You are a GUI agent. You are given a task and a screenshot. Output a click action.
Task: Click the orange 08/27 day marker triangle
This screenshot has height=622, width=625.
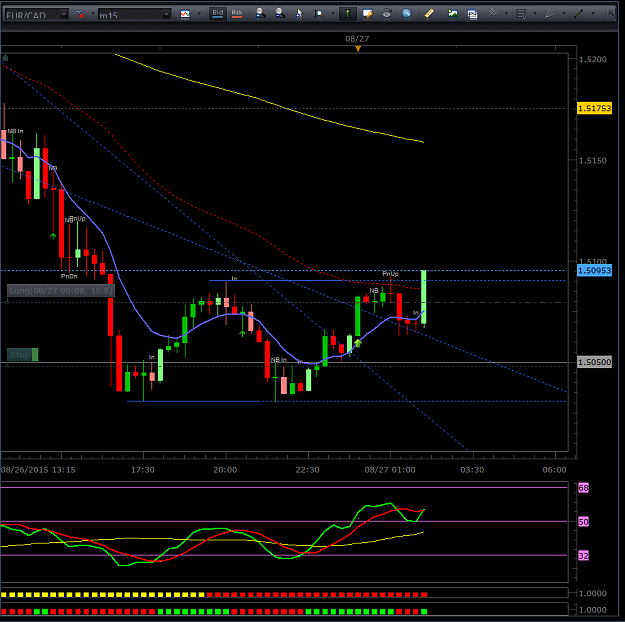358,49
